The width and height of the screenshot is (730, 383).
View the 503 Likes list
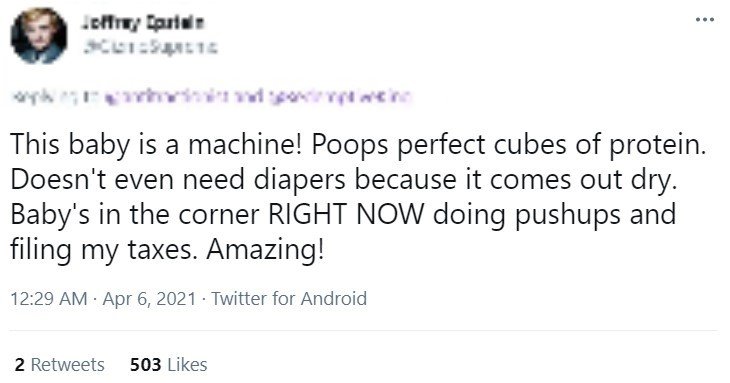169,364
